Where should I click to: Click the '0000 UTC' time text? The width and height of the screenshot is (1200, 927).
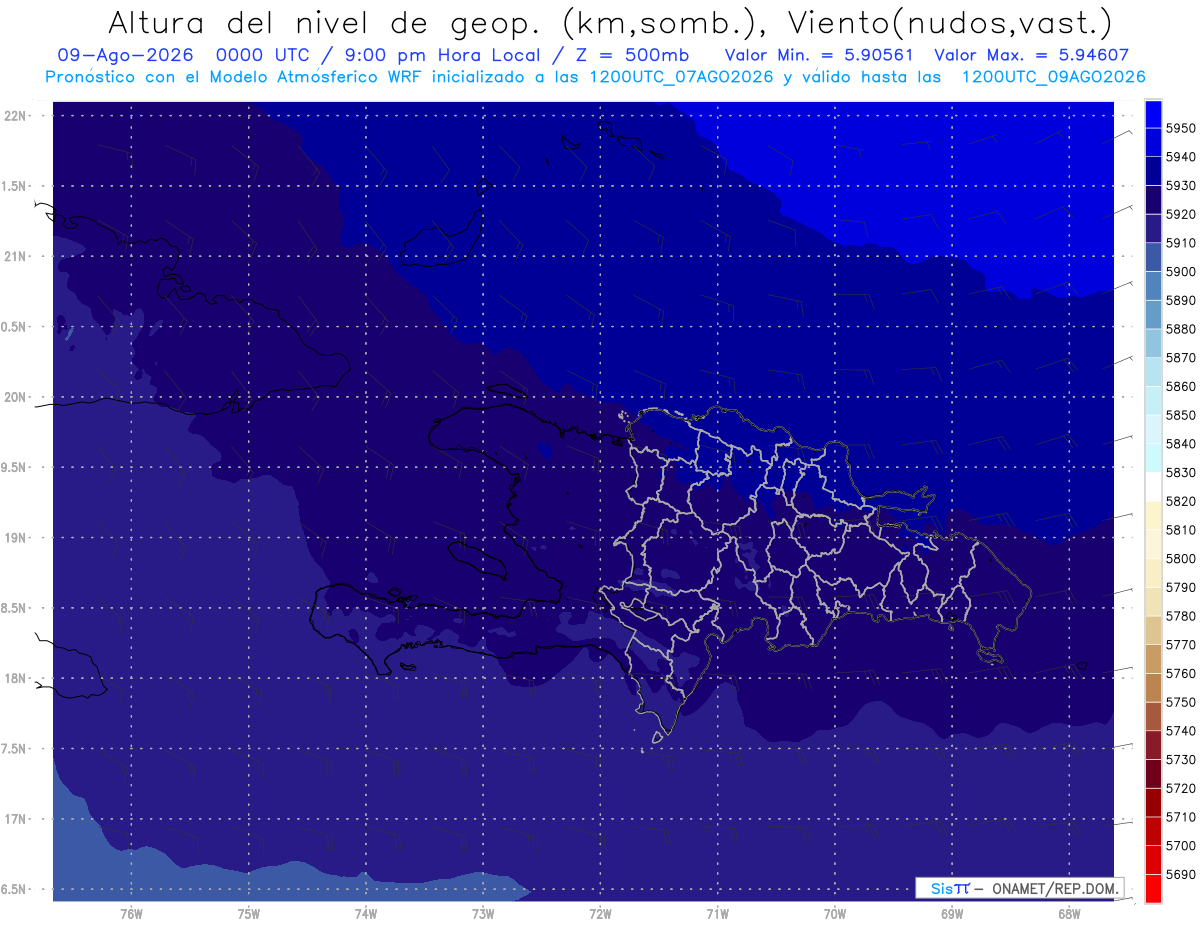click(268, 55)
